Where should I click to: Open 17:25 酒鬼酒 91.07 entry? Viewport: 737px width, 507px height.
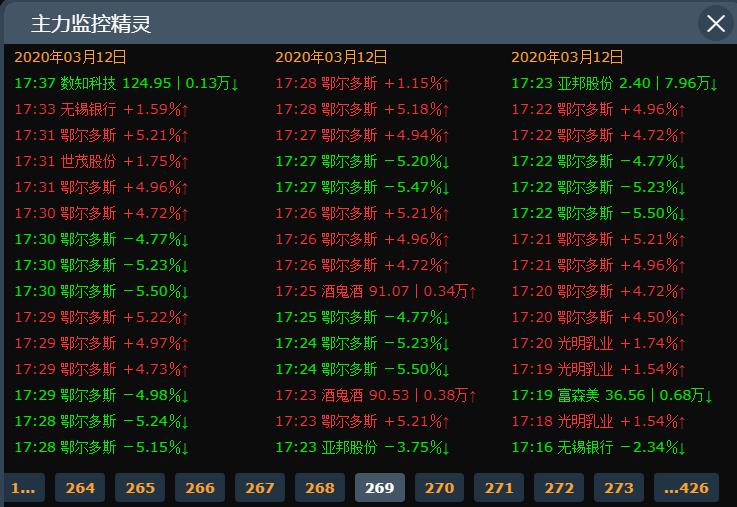376,291
